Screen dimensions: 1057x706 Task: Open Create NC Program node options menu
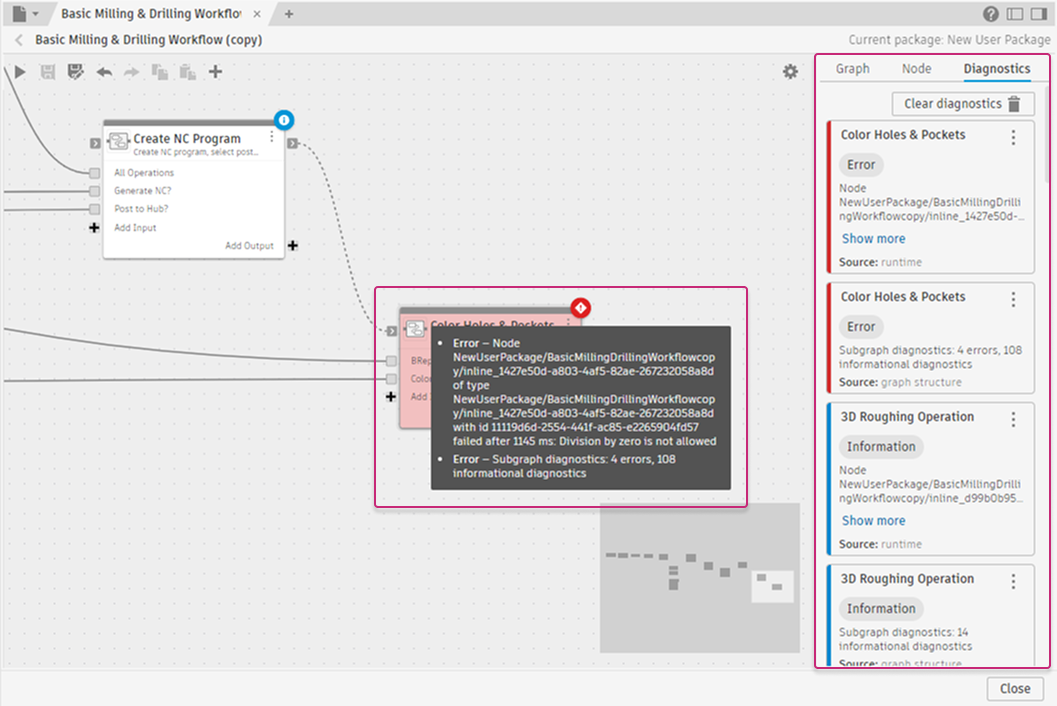pos(272,138)
